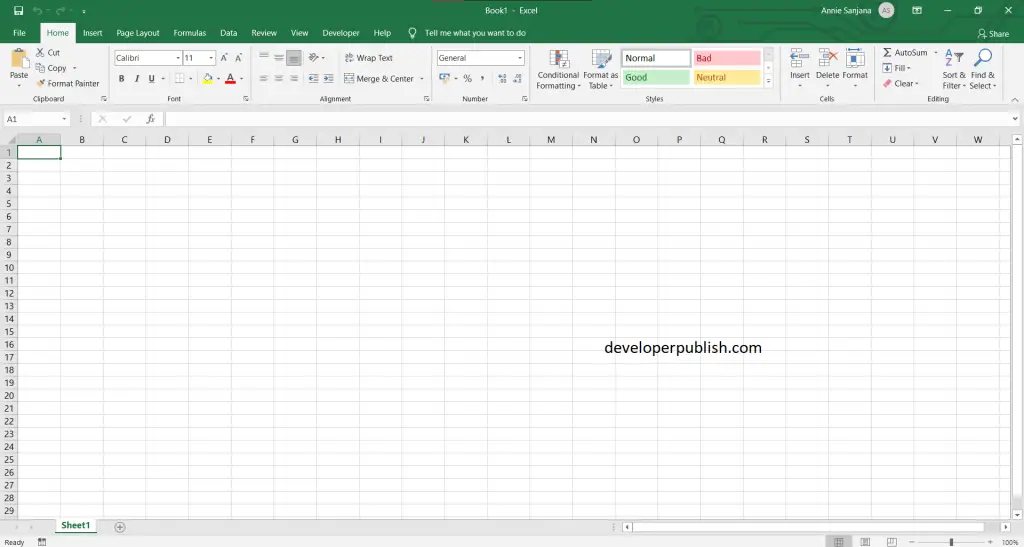Apply the yellow fill color bucket
Viewport: 1024px width, 547px height.
pyautogui.click(x=208, y=79)
